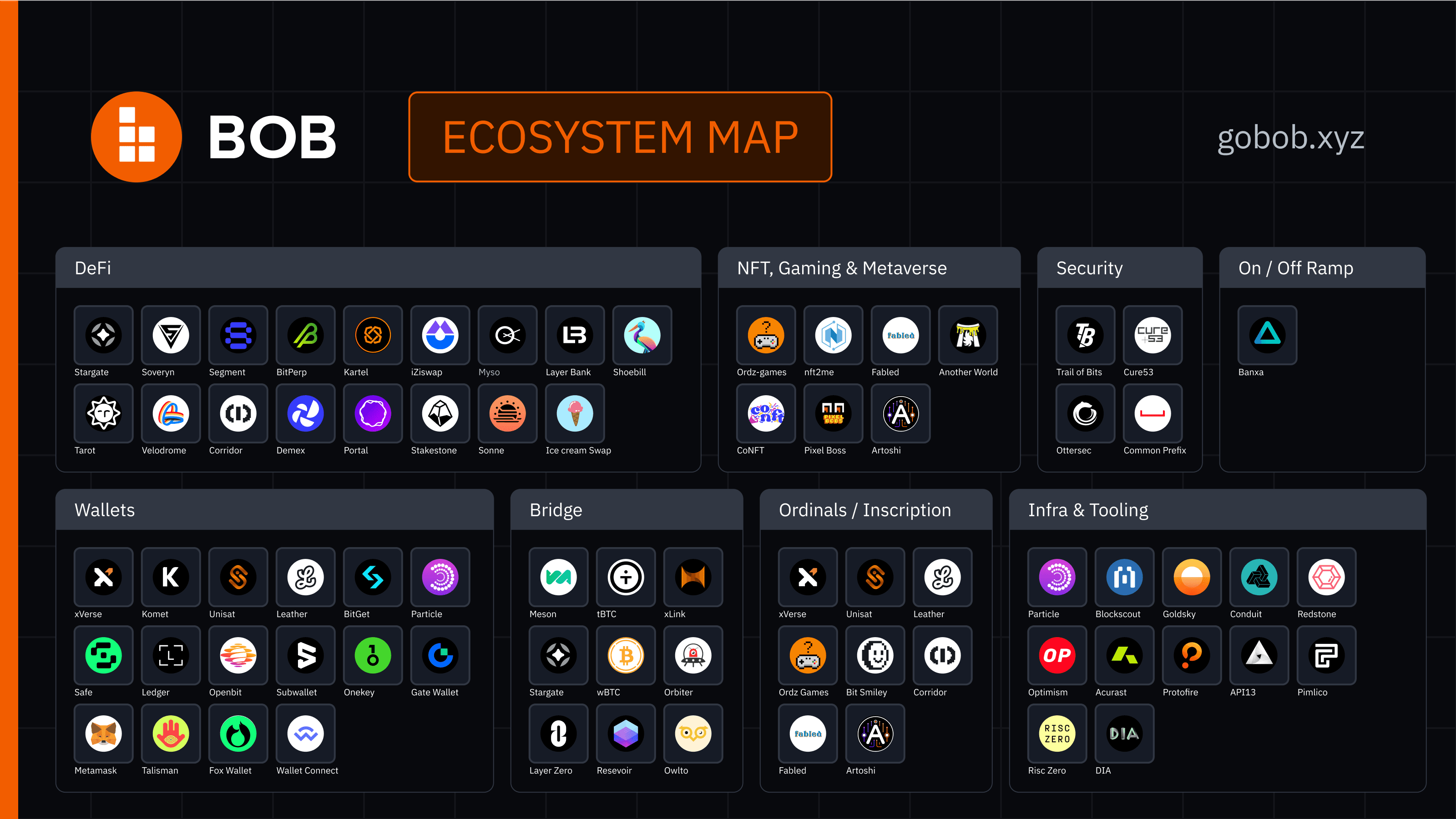
Task: Open the Redstone icon
Action: point(1326,577)
